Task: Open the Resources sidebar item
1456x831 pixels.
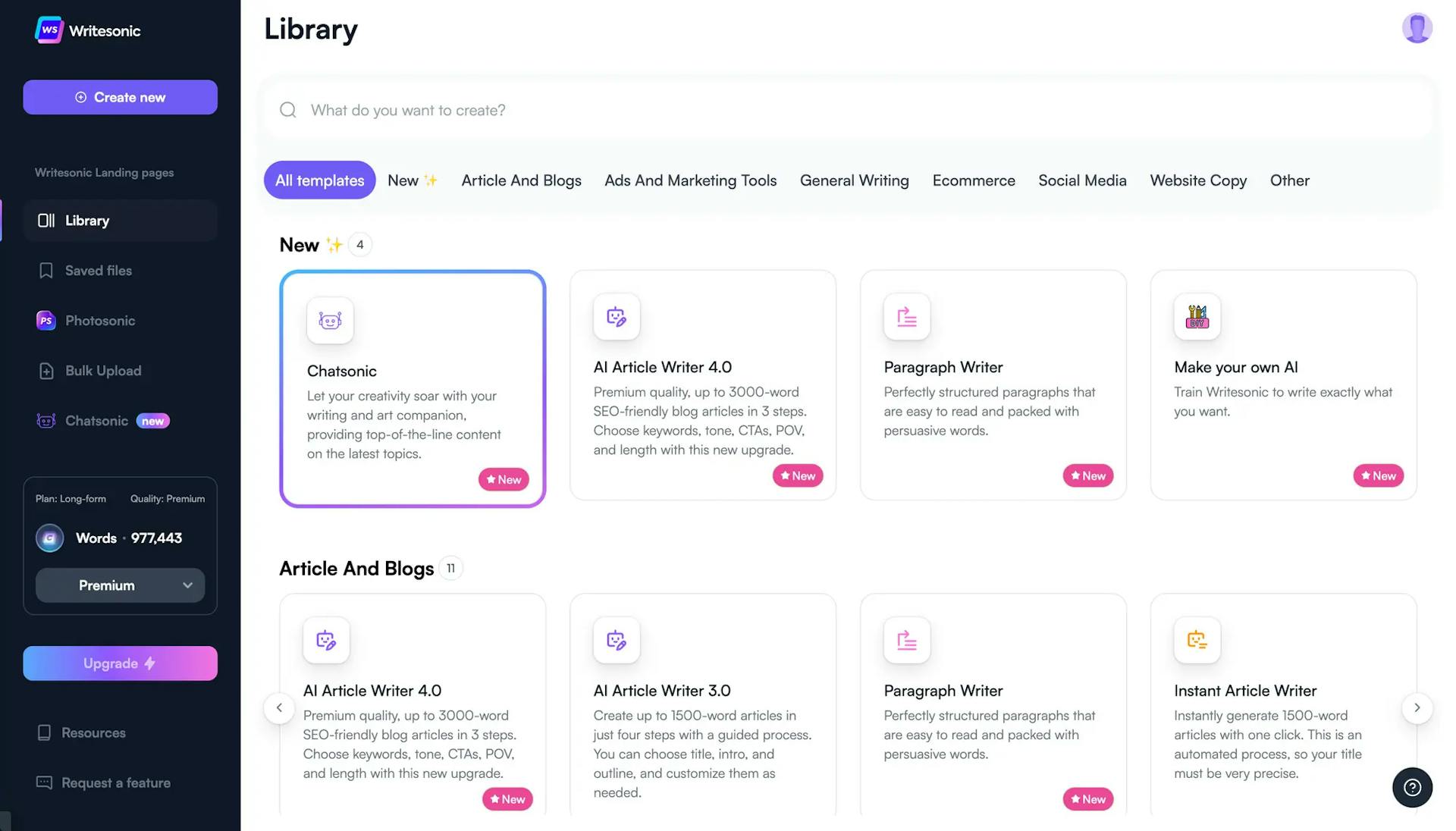Action: (93, 732)
